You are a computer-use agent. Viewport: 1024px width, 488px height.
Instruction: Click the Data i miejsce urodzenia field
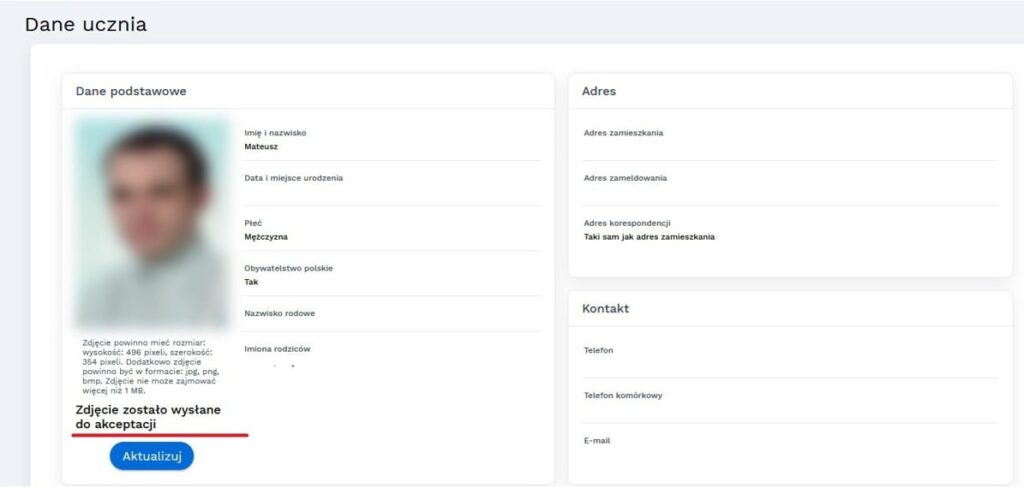pos(392,184)
